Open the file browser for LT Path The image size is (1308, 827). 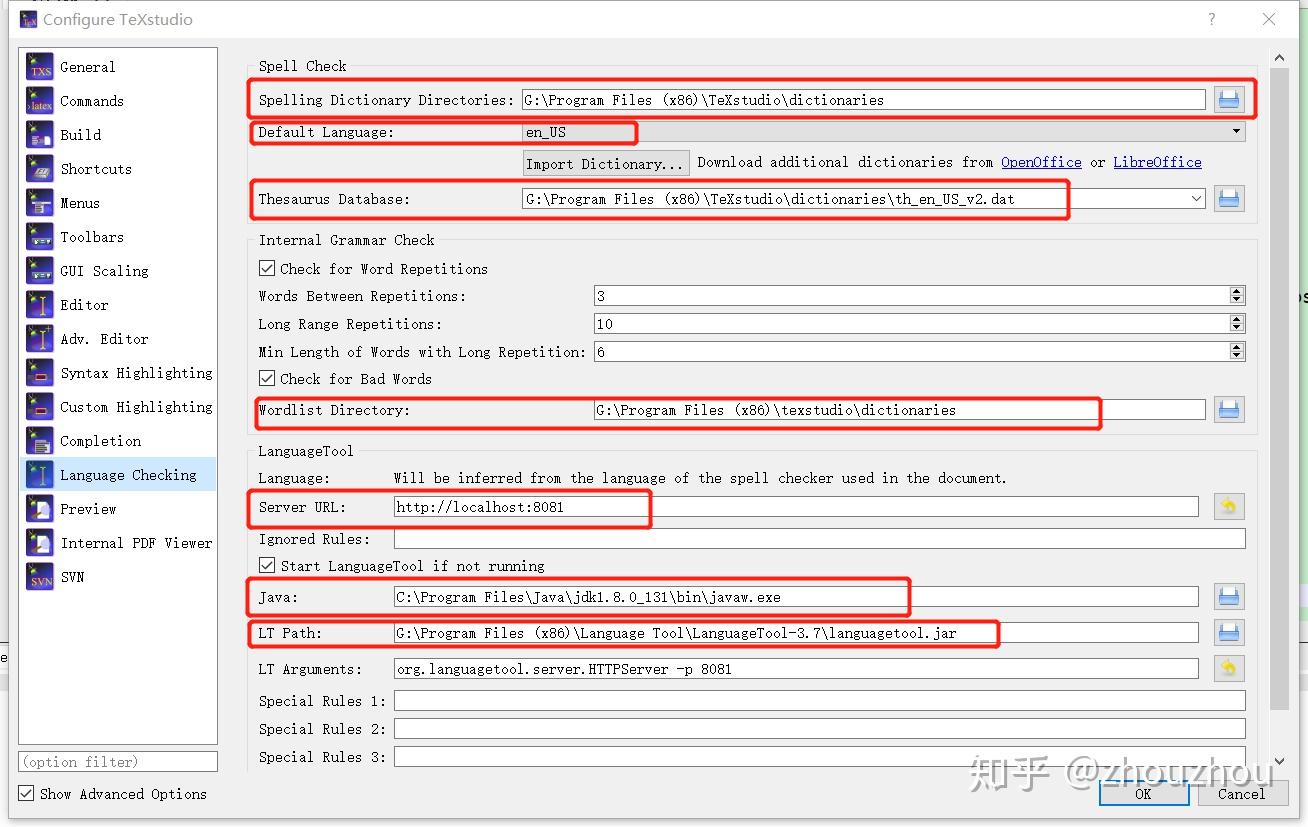click(1229, 632)
